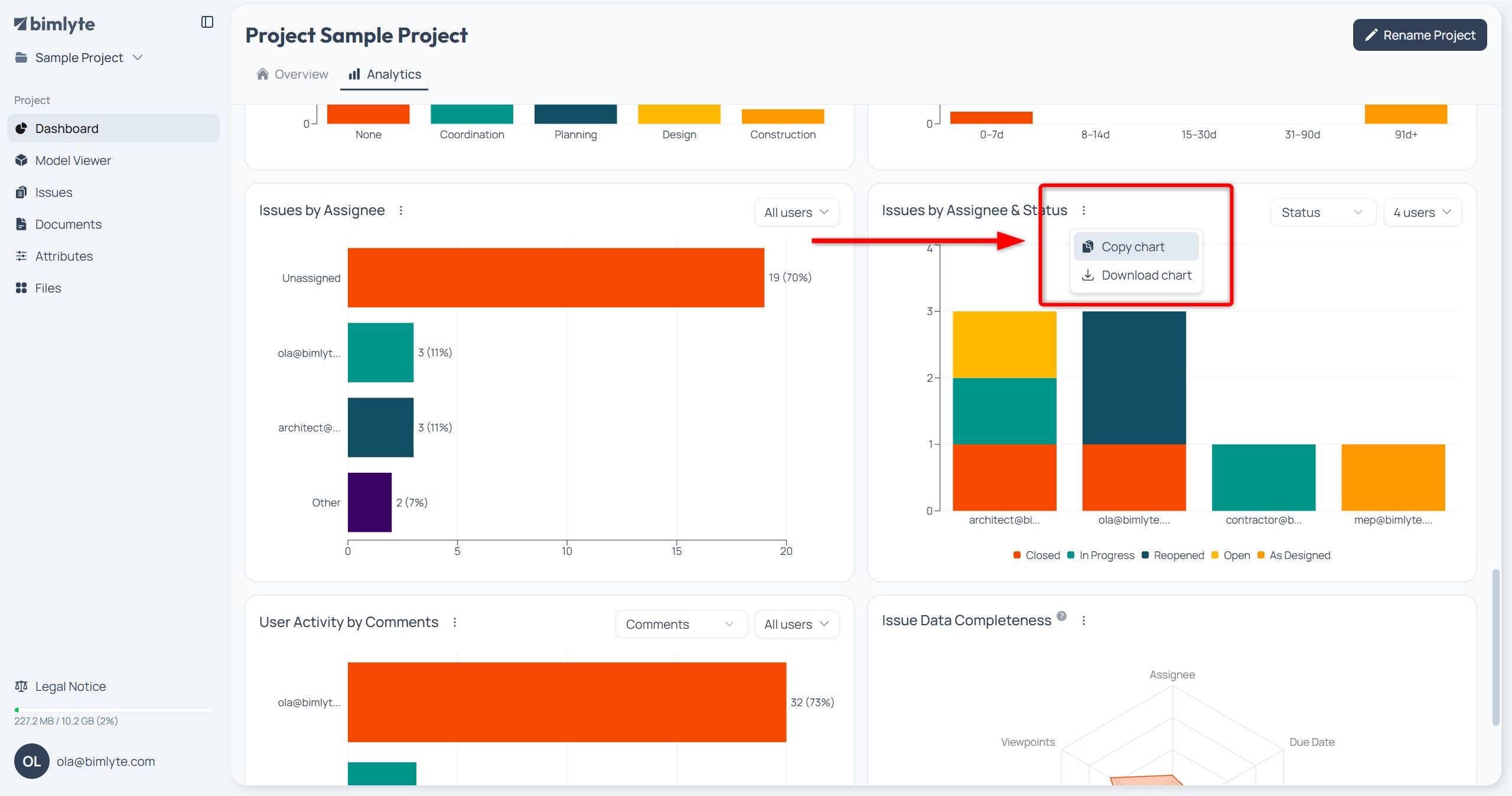Open Issues by Assignee & Status options menu
The width and height of the screenshot is (1512, 796).
1084,210
